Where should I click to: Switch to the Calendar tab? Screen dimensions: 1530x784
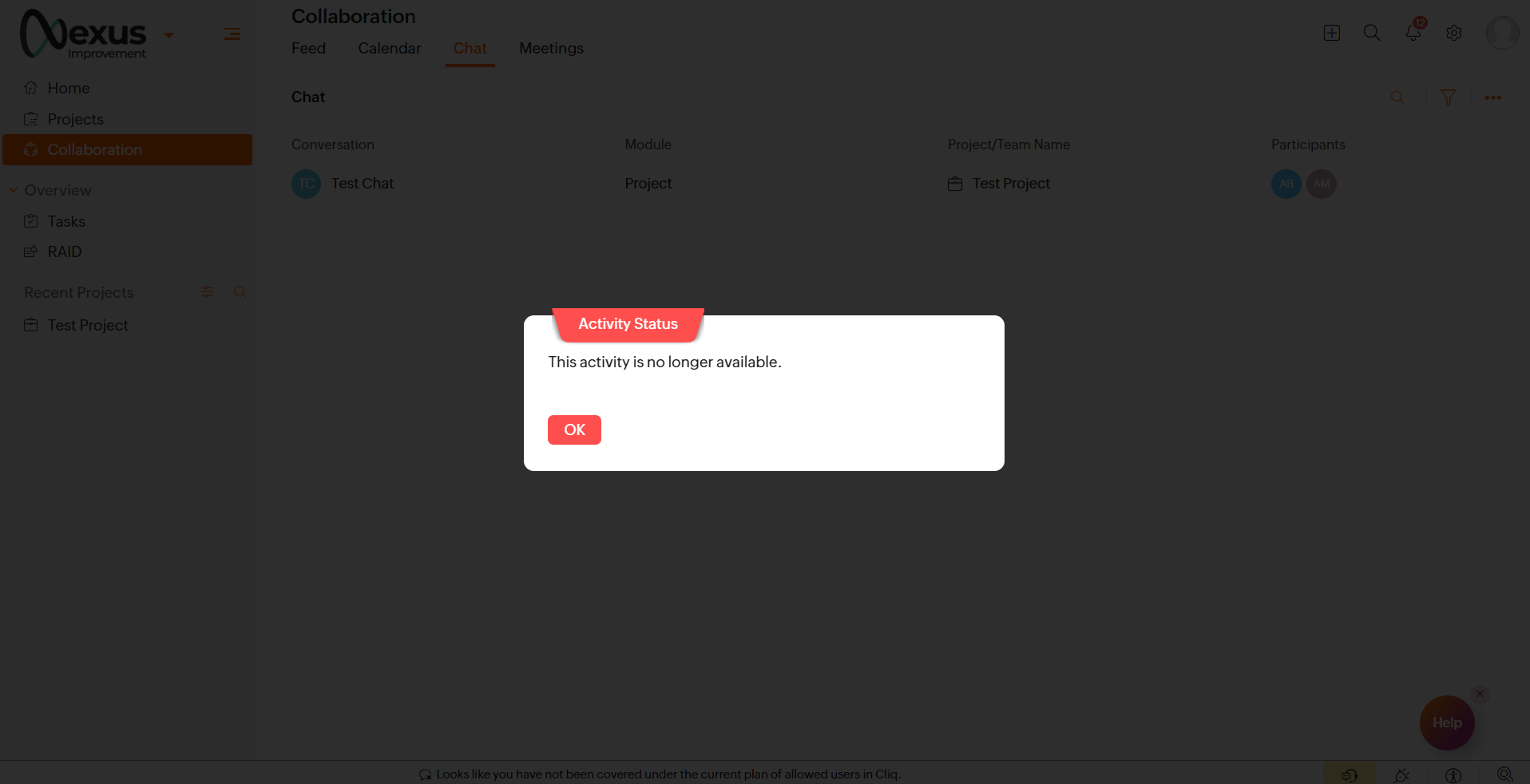click(389, 49)
